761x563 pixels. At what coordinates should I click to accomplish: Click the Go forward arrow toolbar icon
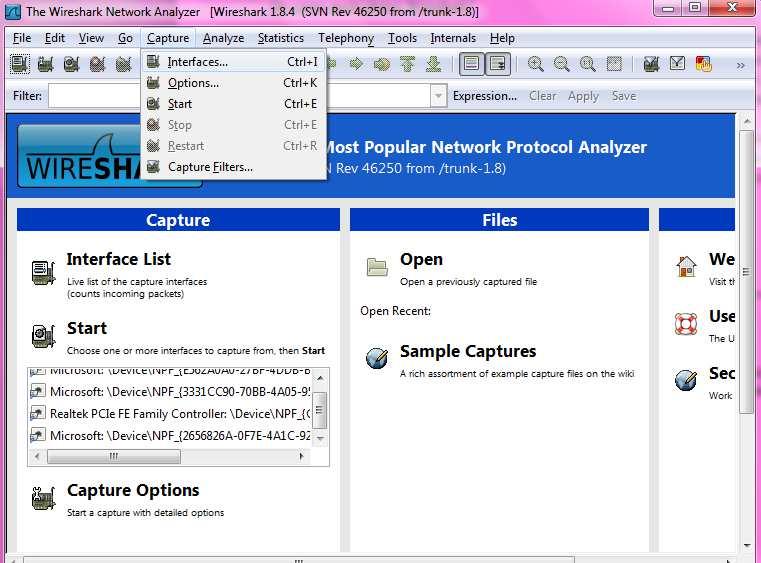point(356,64)
